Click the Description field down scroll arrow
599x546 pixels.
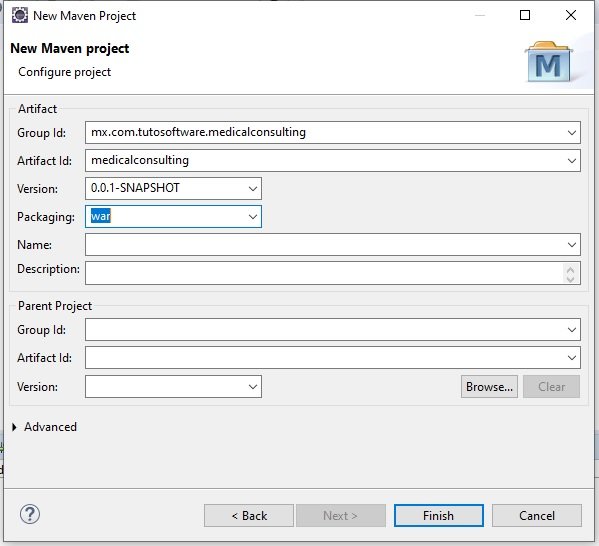pos(570,279)
